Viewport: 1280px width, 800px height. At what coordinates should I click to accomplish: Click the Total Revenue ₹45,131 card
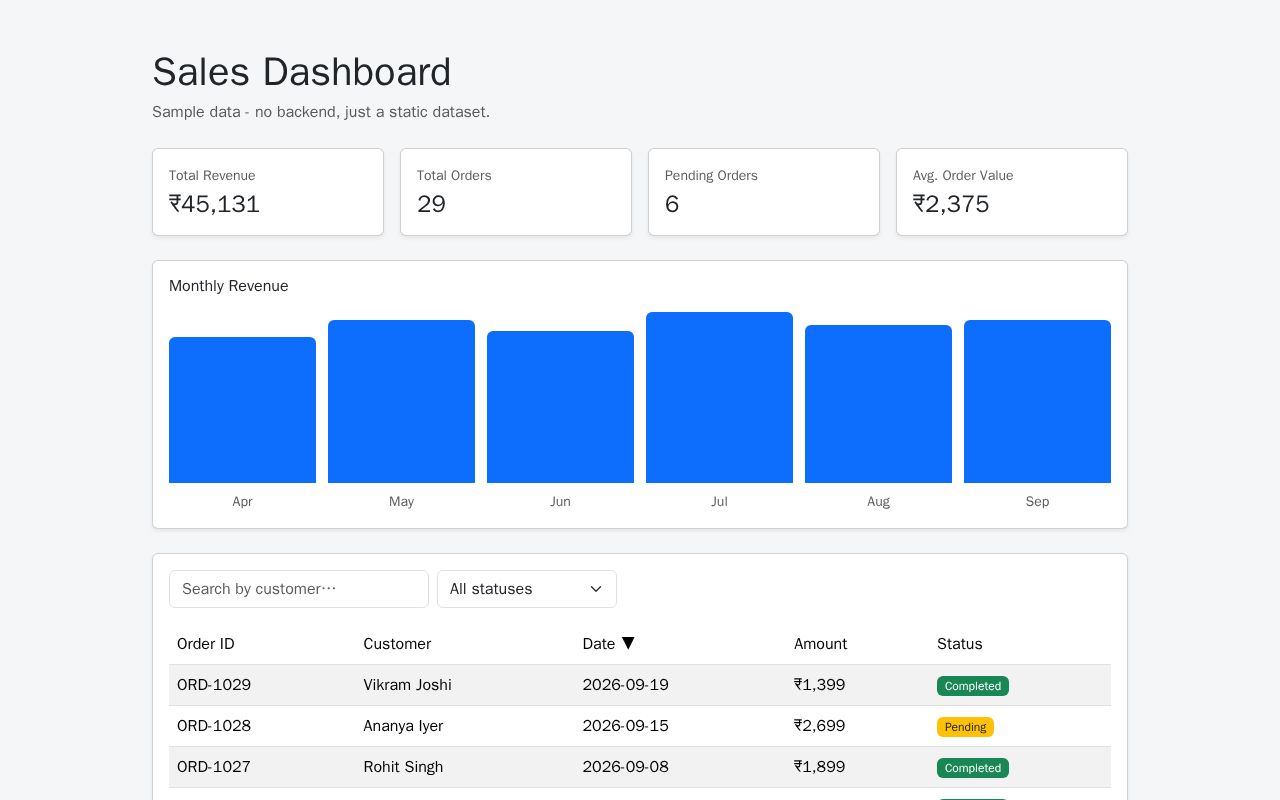pyautogui.click(x=268, y=192)
